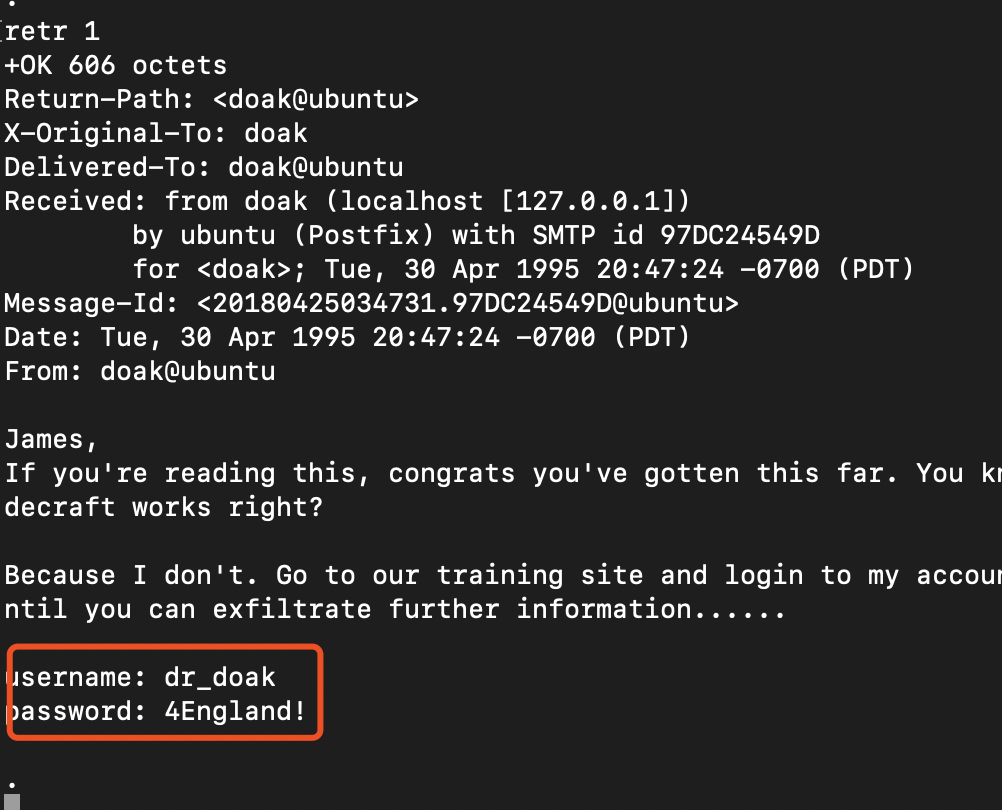Viewport: 1002px width, 810px height.
Task: Click the Delivered-To address doak@ubuntu
Action: click(x=316, y=168)
